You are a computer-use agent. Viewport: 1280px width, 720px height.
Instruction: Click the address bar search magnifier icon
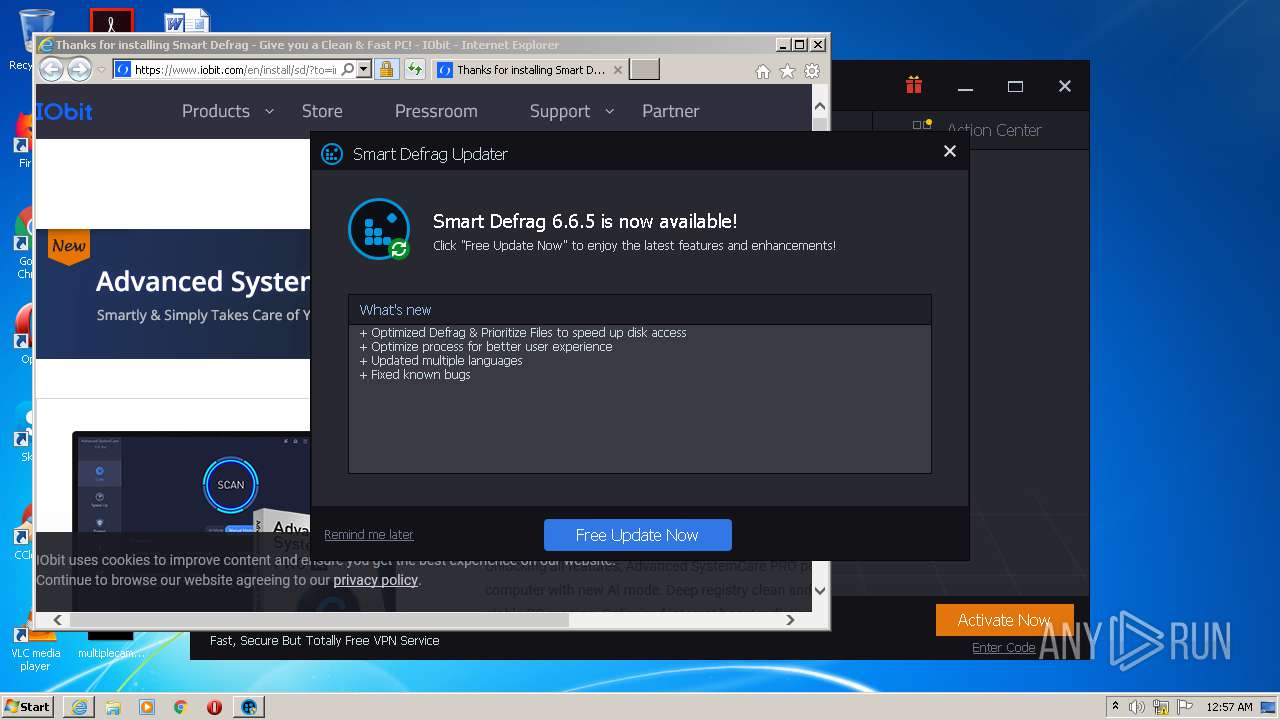(x=347, y=70)
